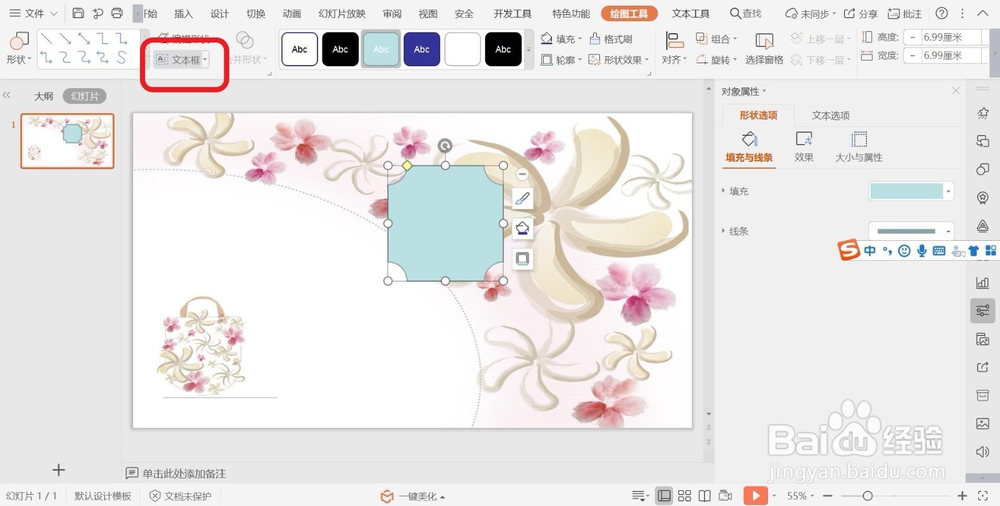Viewport: 1000px width, 506px height.
Task: Click the floating brush style icon beside shape
Action: 522,199
